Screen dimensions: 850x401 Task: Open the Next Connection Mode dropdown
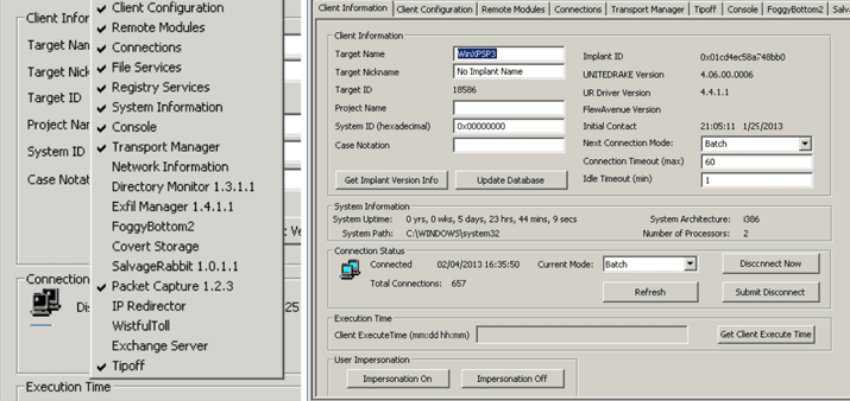point(806,144)
